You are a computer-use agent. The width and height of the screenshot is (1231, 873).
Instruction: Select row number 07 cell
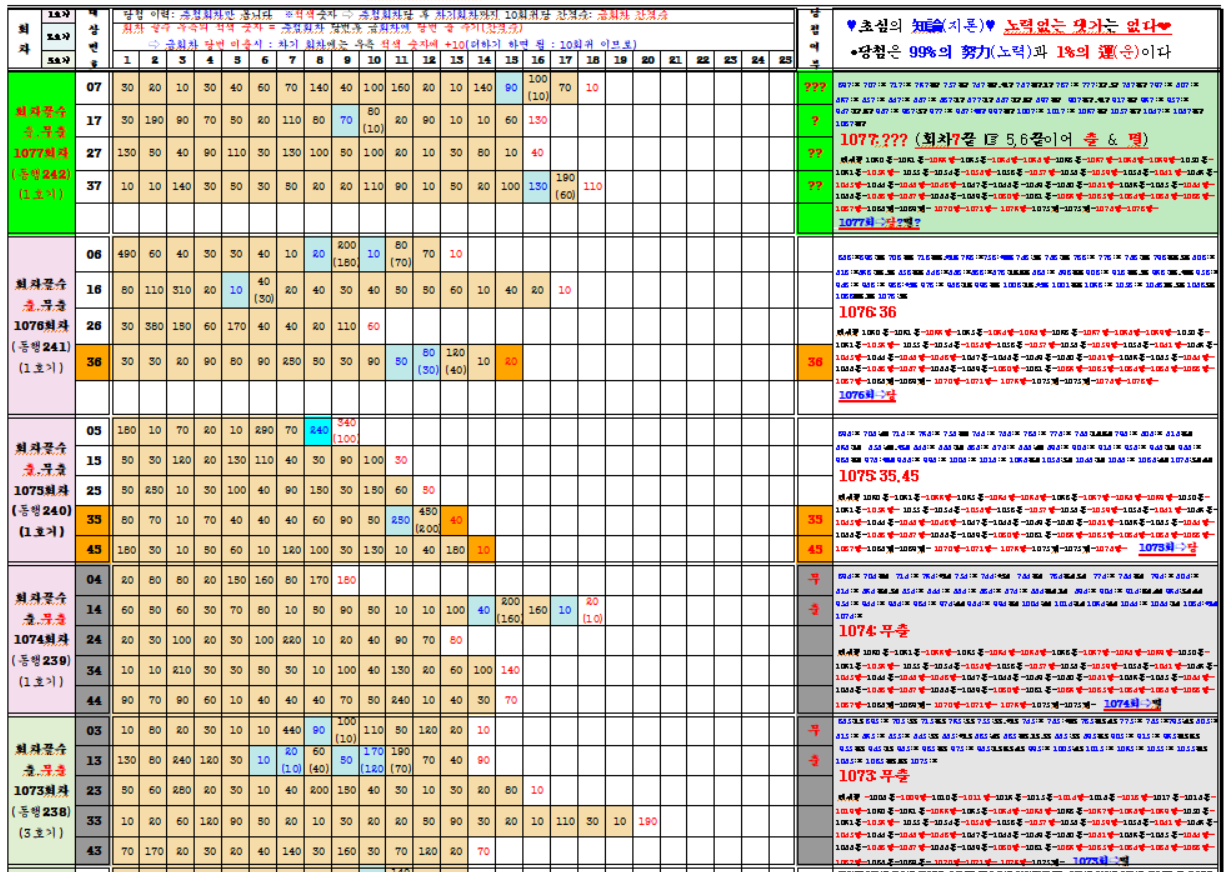94,87
